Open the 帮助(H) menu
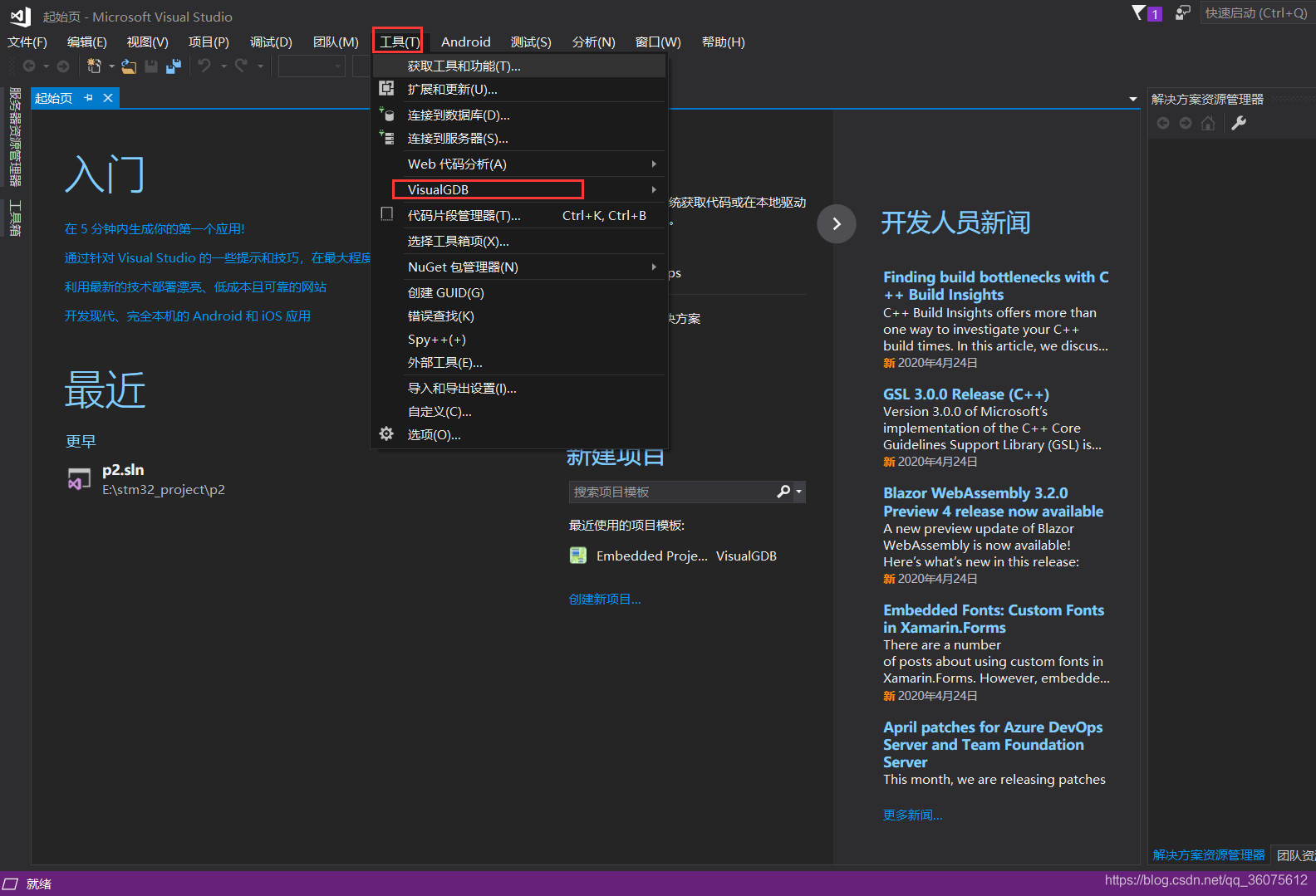Image resolution: width=1316 pixels, height=896 pixels. (x=723, y=42)
